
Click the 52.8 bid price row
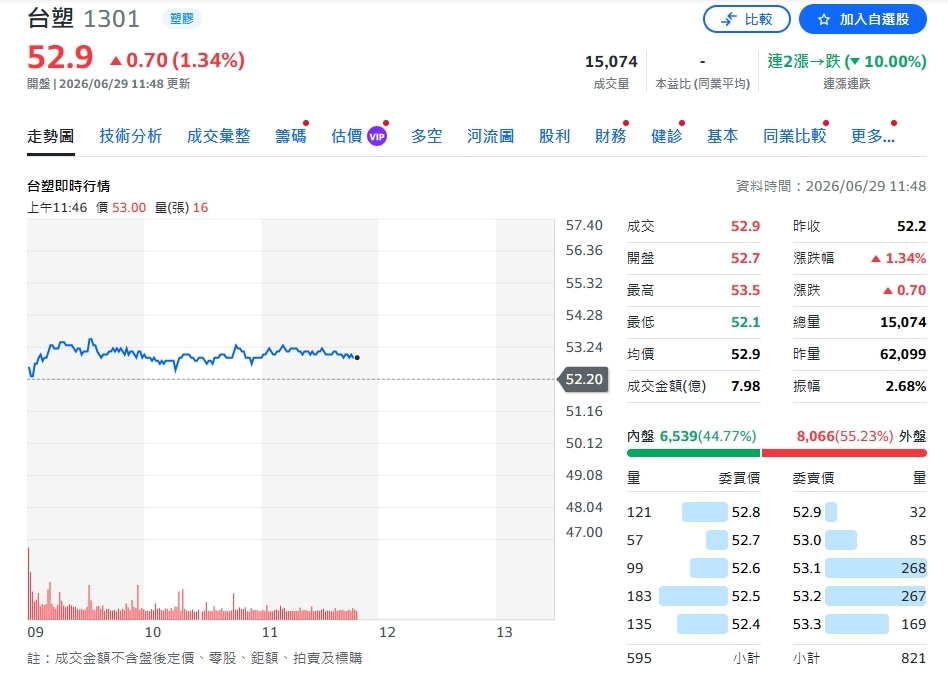693,512
